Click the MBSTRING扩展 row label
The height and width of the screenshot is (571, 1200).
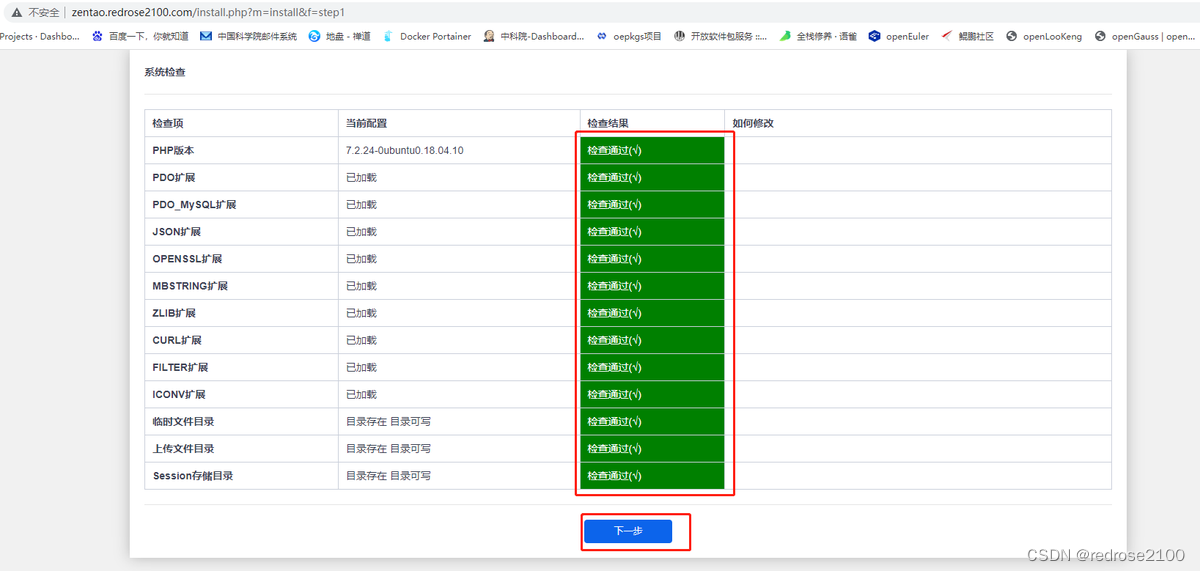190,285
